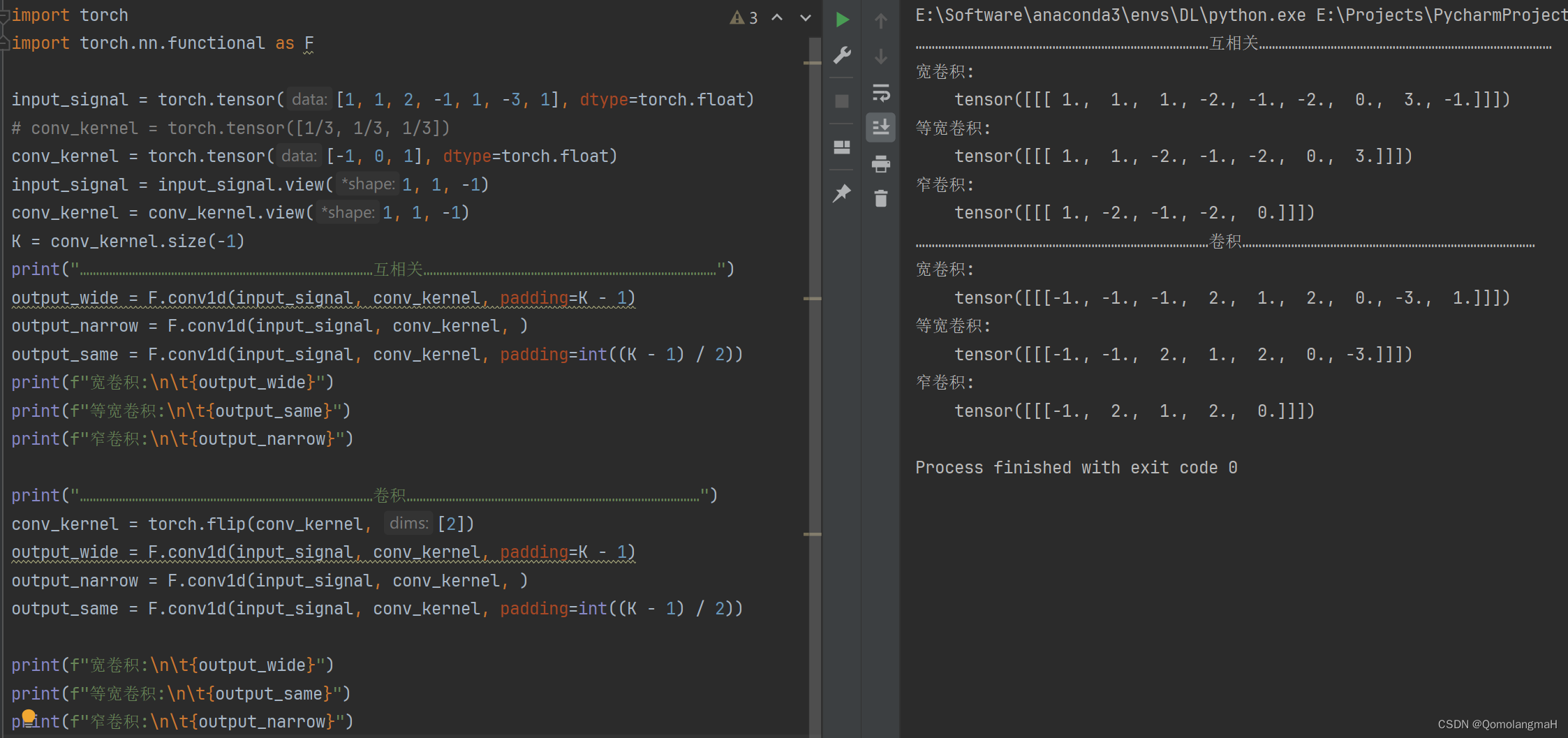Image resolution: width=1568 pixels, height=738 pixels.
Task: Click the 'data:' hint in input_signal line
Action: tap(309, 100)
